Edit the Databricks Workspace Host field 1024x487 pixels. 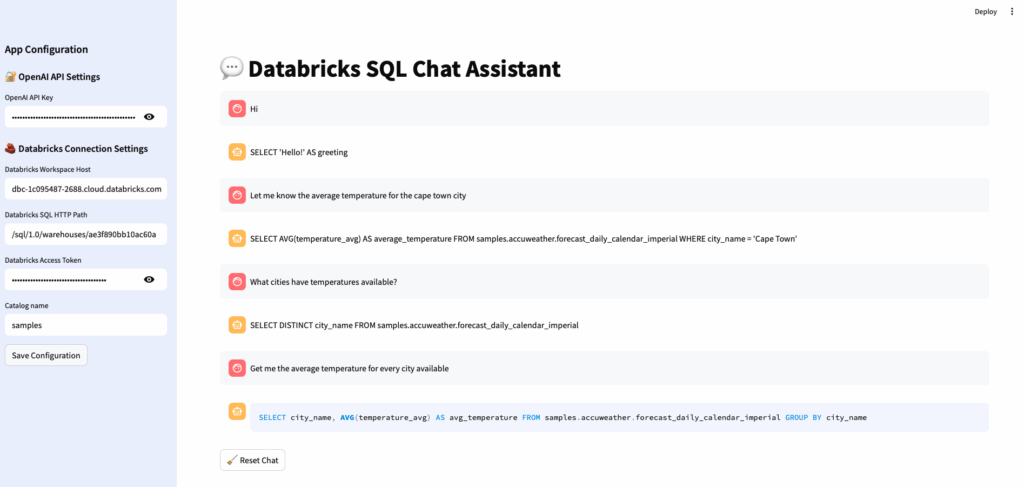[x=86, y=188]
